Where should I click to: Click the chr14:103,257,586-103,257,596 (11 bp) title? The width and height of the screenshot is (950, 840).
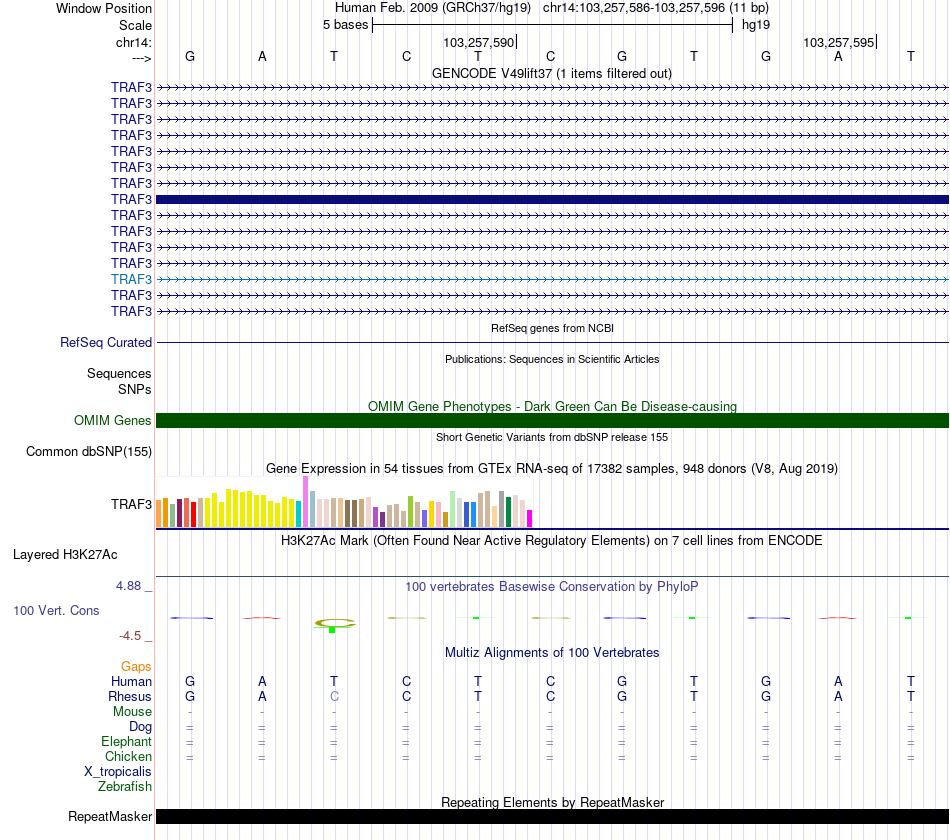(x=656, y=8)
